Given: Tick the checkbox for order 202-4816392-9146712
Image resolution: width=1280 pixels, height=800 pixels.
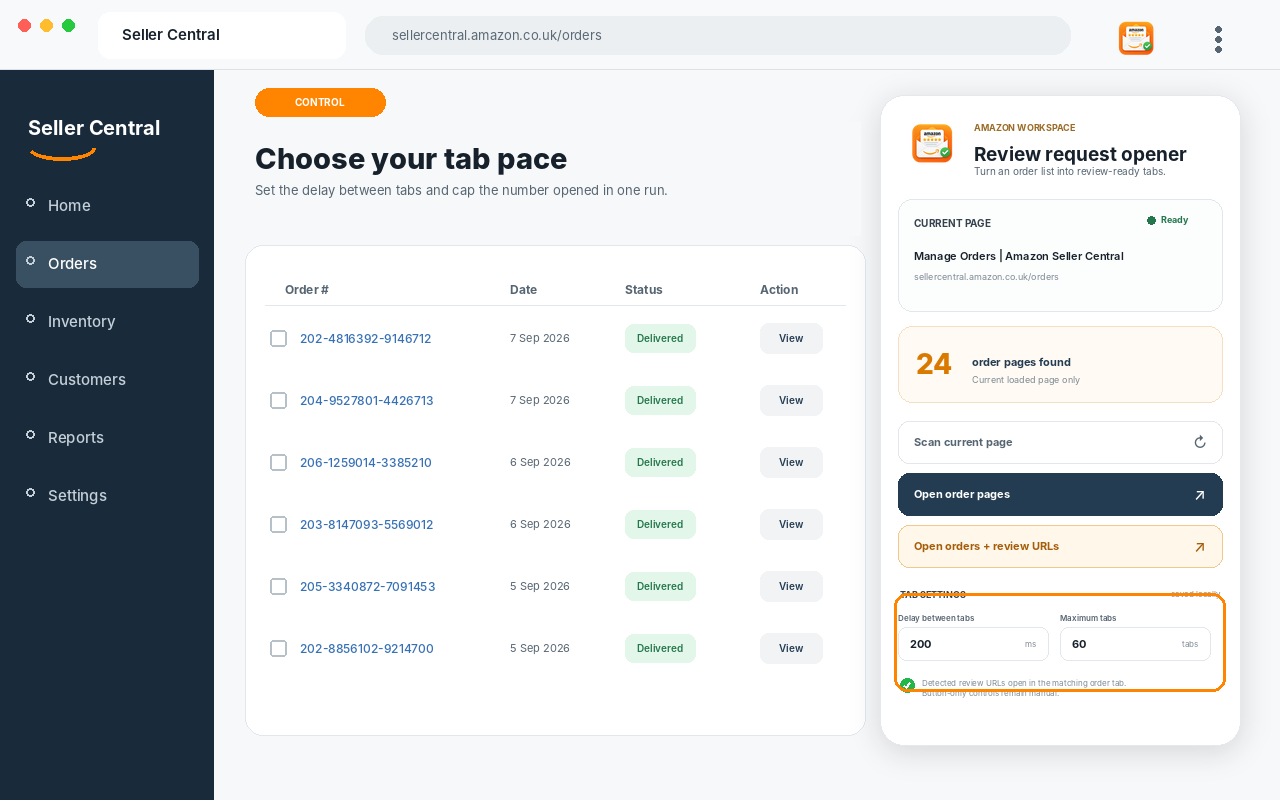Looking at the screenshot, I should 279,339.
